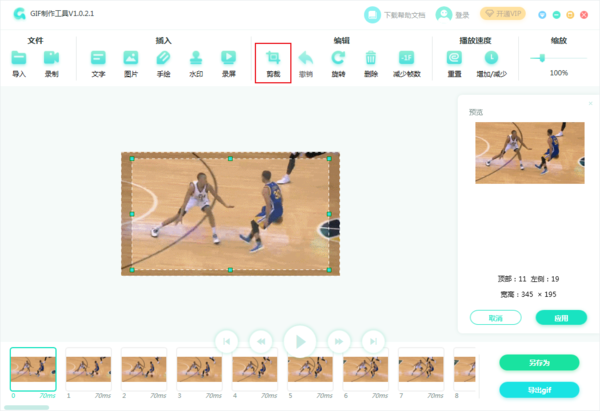
Task: Grab the top-left crop handle
Action: [x=132, y=158]
